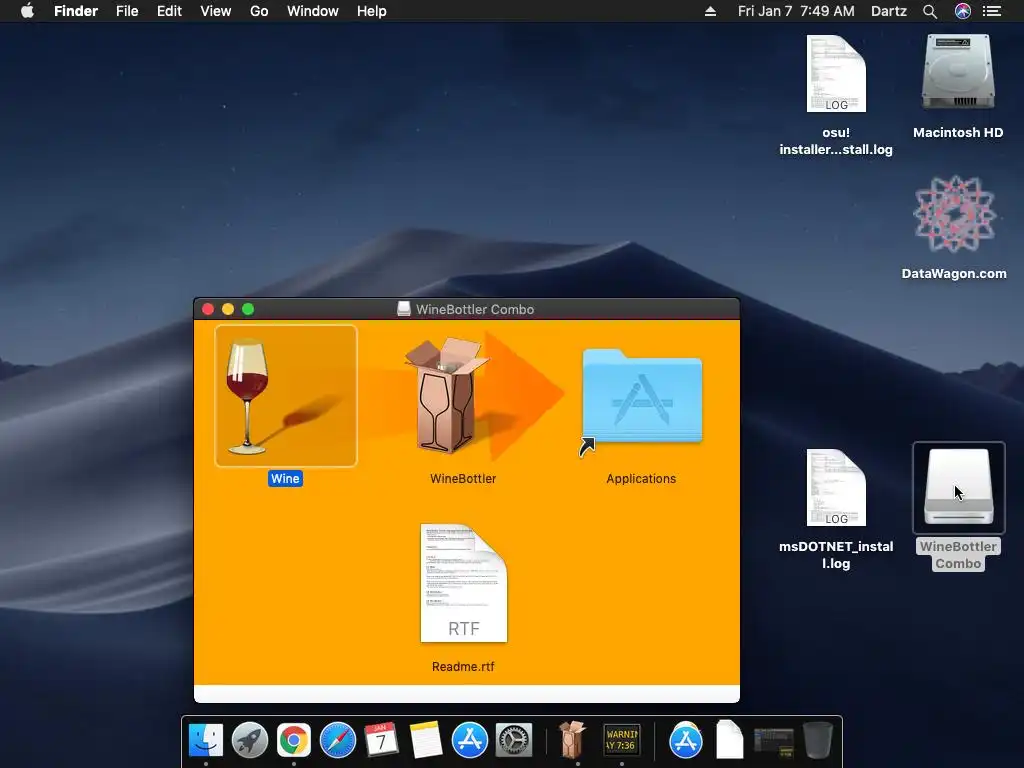The width and height of the screenshot is (1024, 768).
Task: Open Calendar from the dock
Action: click(381, 741)
